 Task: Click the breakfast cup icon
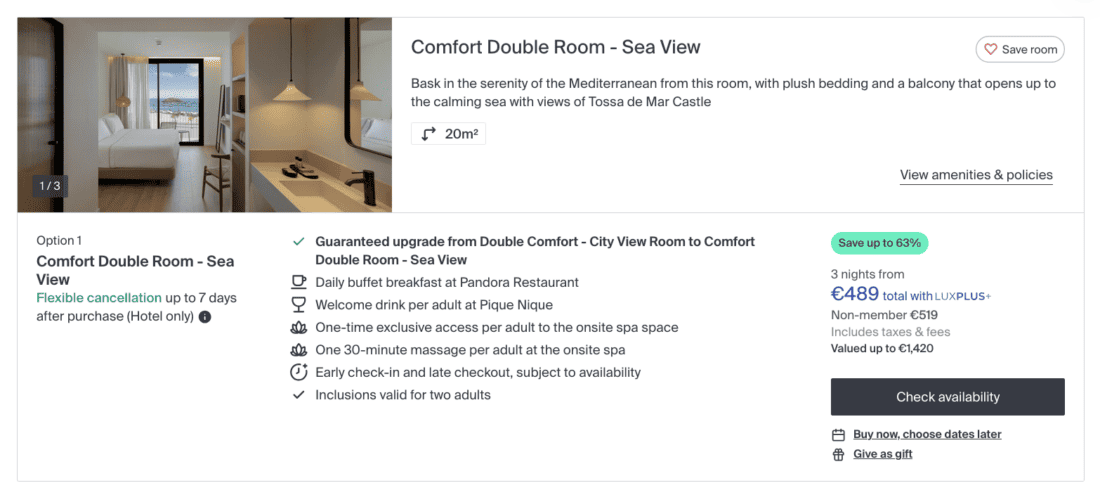298,282
